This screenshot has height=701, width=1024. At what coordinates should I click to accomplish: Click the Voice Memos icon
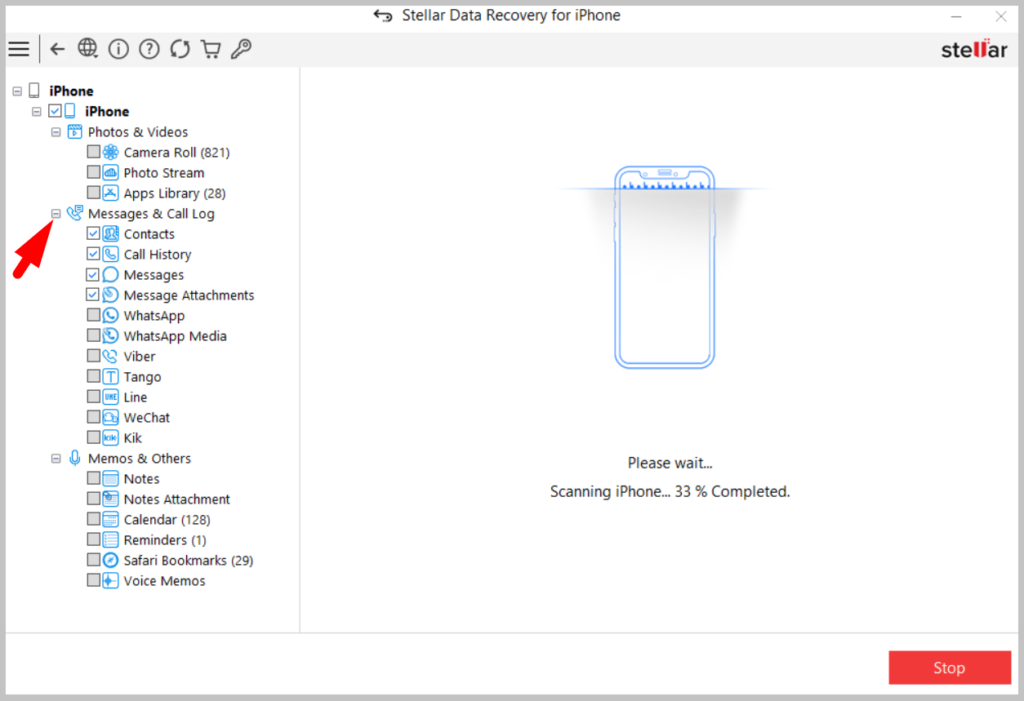click(111, 580)
